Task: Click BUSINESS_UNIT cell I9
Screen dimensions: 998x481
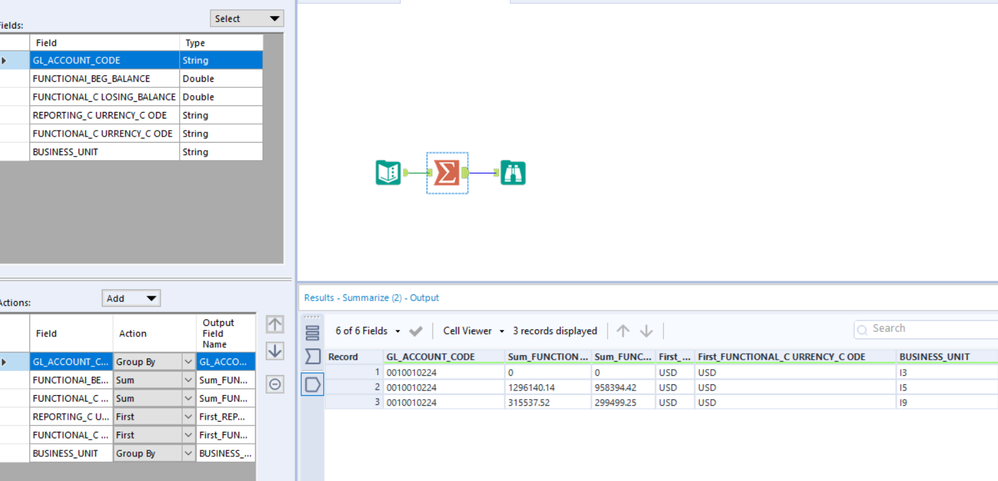Action: click(947, 402)
